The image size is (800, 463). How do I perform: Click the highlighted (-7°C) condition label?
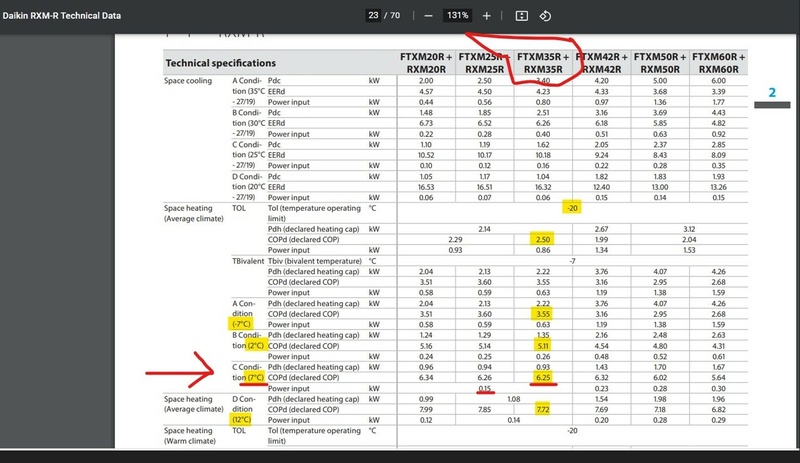[x=241, y=324]
